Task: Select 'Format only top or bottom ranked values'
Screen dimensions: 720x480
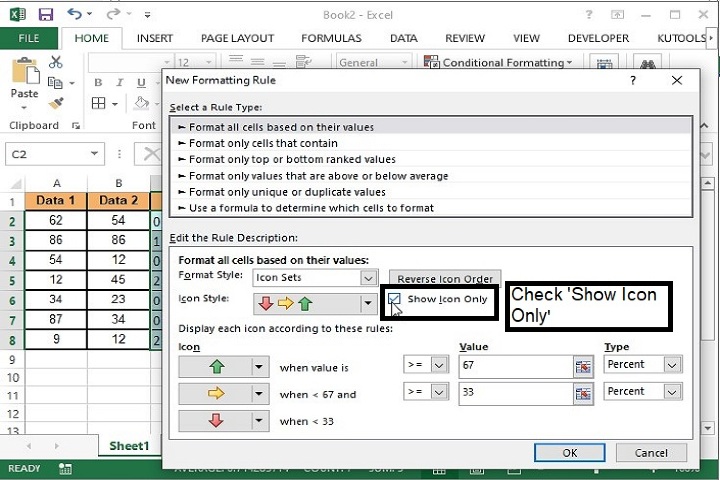Action: [x=431, y=159]
